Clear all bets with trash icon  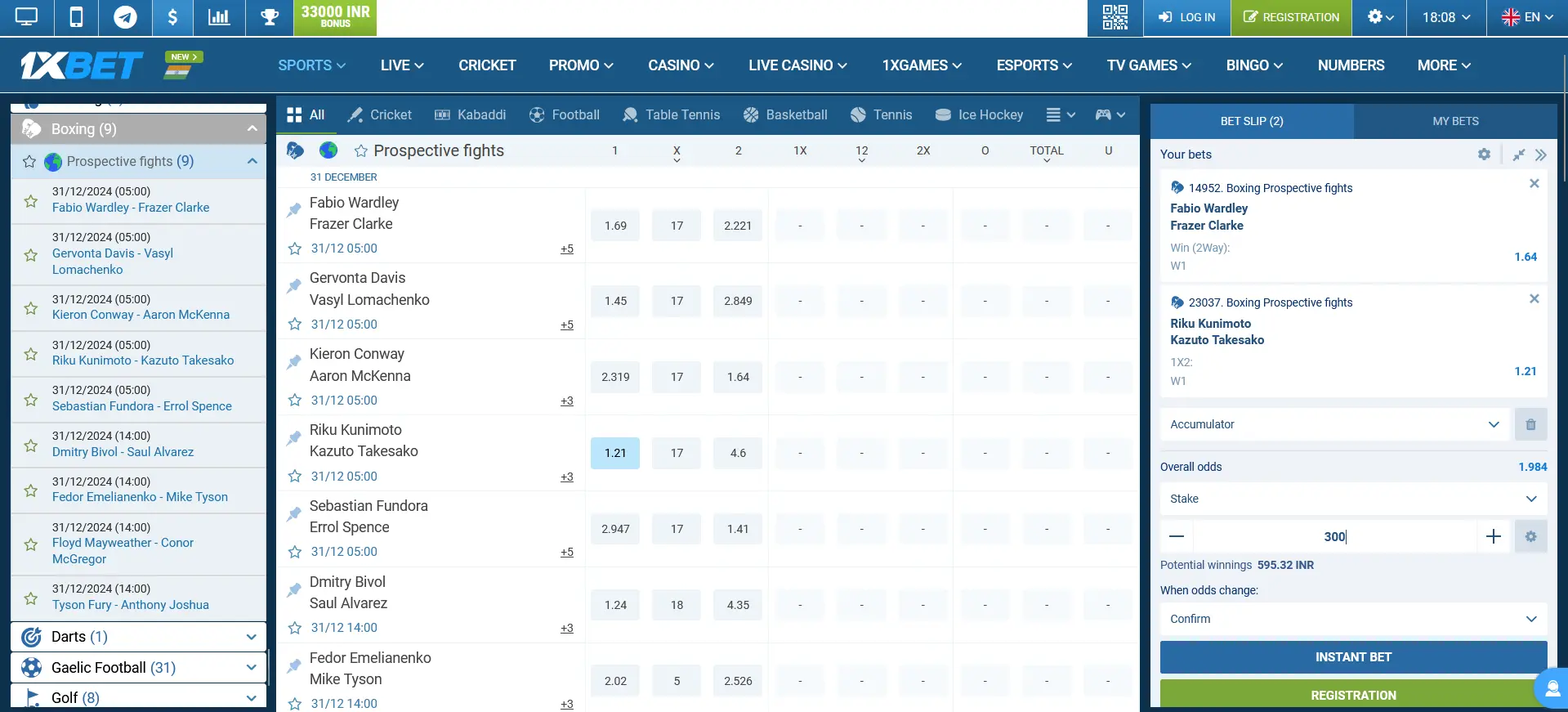tap(1530, 424)
